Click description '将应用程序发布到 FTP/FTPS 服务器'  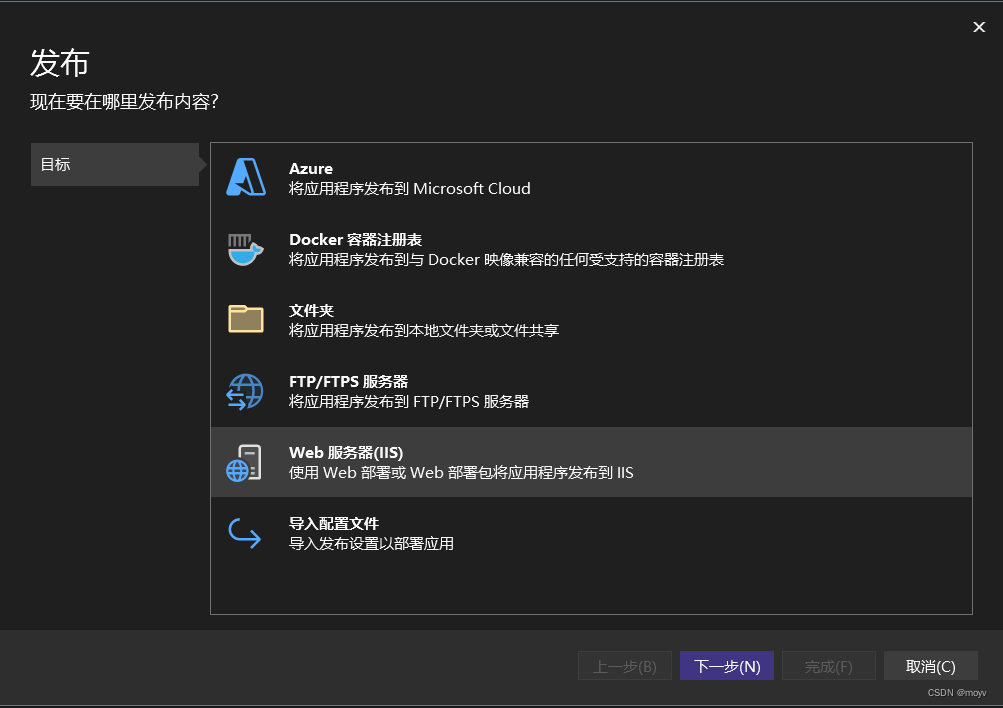coord(409,402)
